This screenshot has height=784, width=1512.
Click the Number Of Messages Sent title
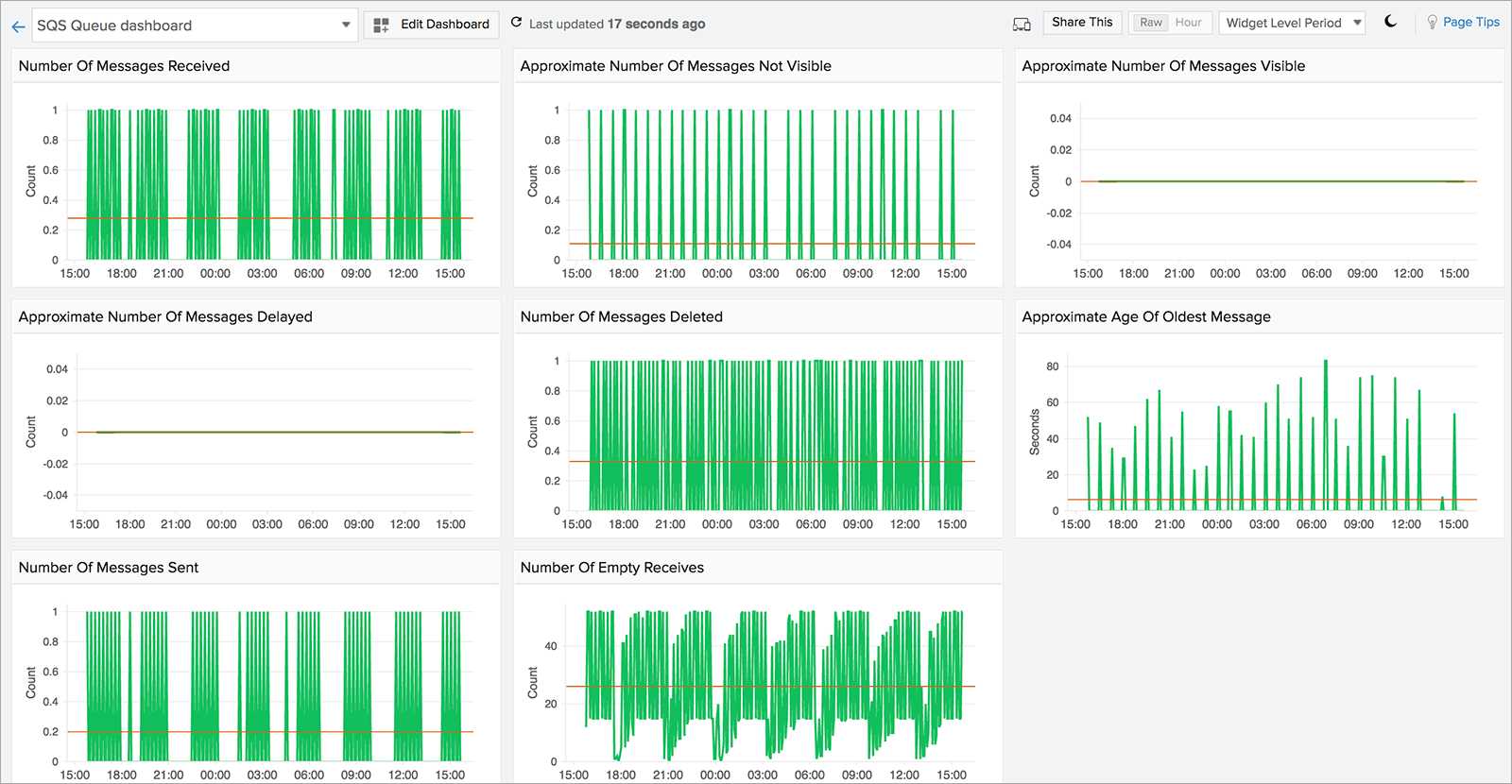tap(109, 568)
